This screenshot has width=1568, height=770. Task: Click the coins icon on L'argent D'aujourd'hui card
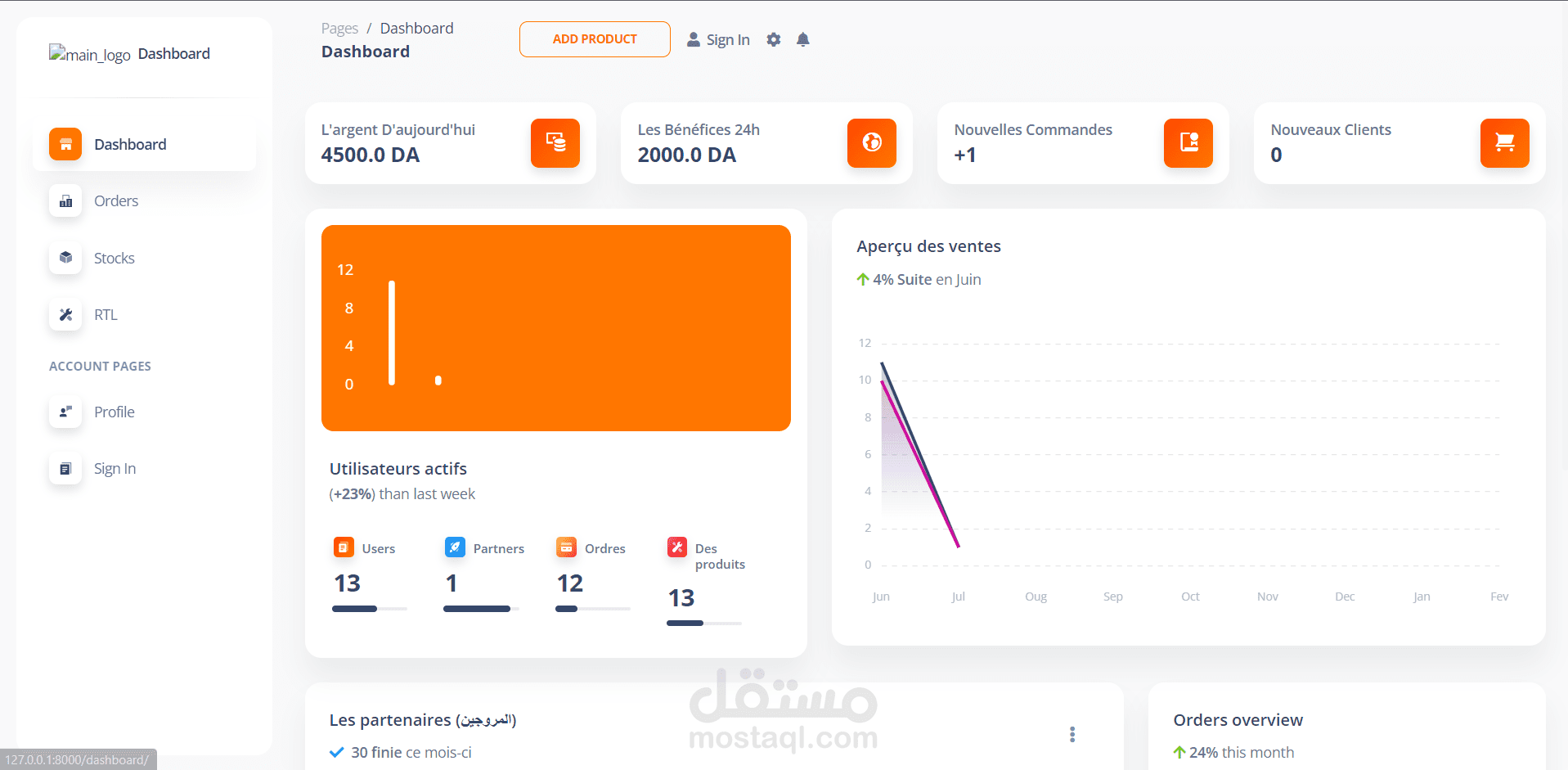pos(555,143)
